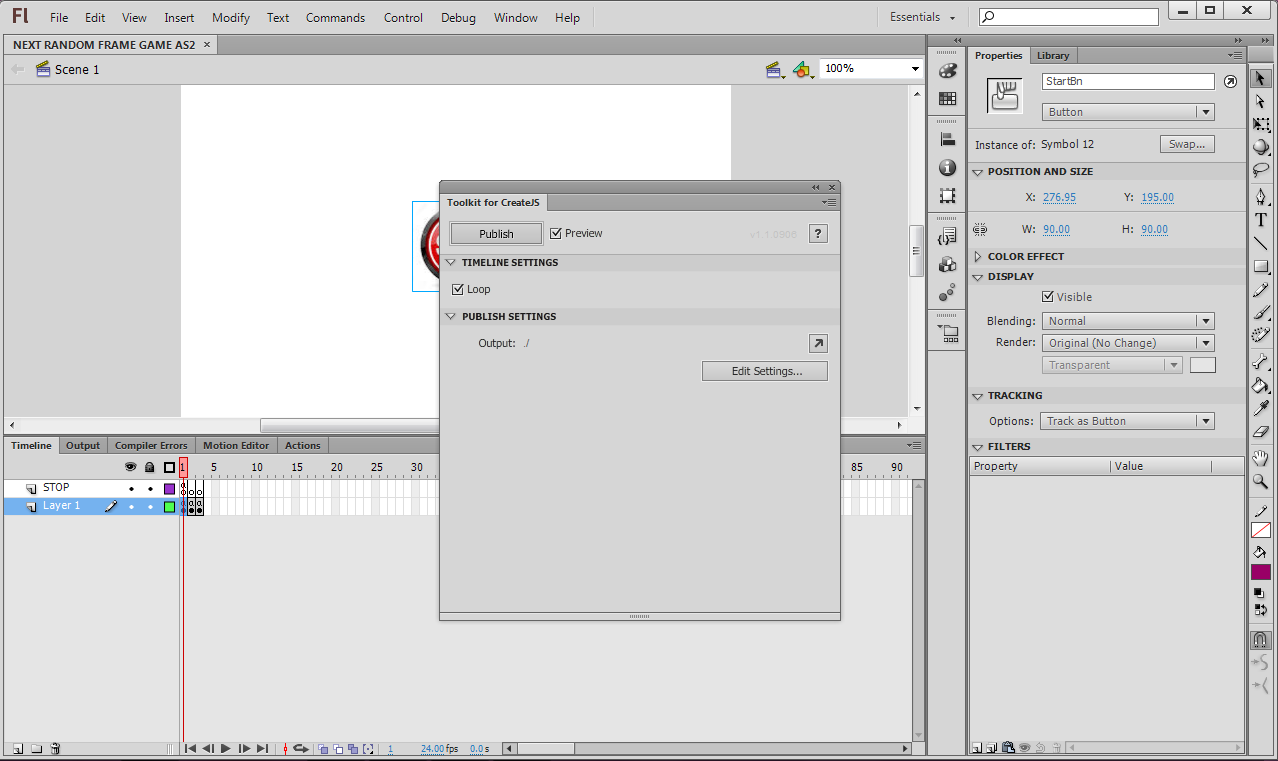Select the Selection tool

[1260, 77]
